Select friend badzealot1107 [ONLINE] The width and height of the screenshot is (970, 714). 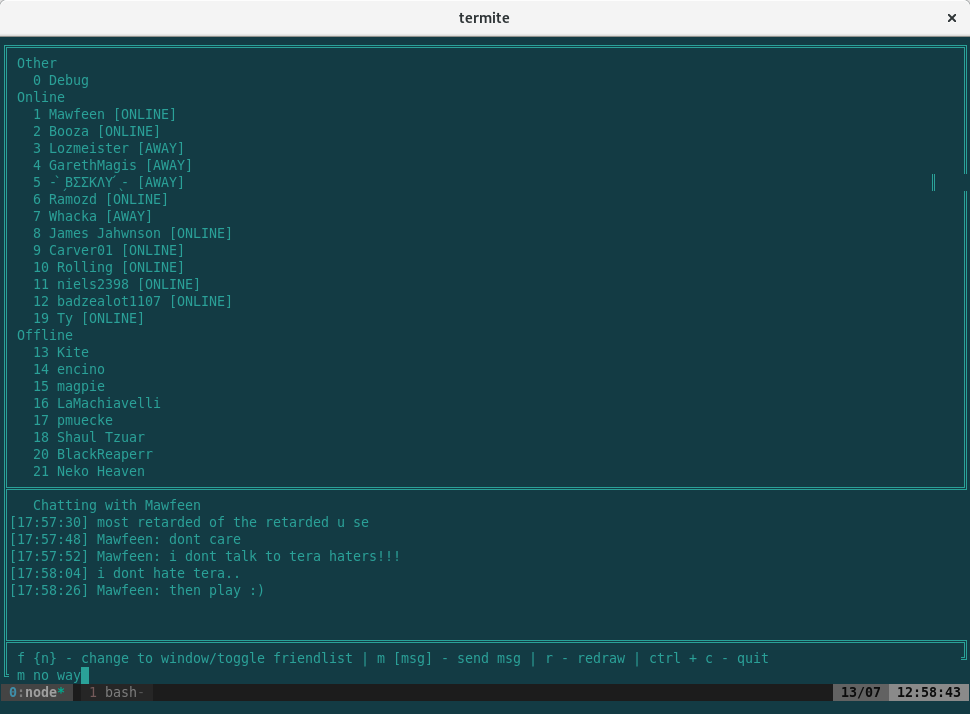132,301
